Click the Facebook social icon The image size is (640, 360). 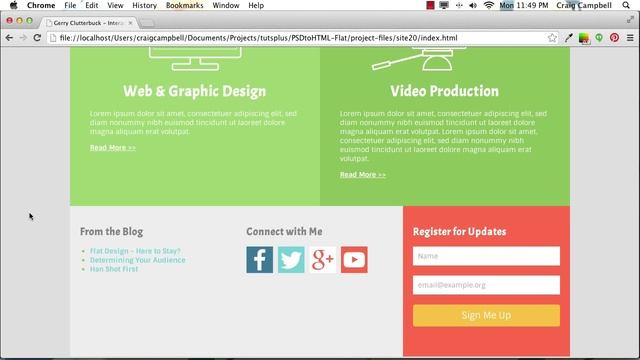click(x=260, y=260)
